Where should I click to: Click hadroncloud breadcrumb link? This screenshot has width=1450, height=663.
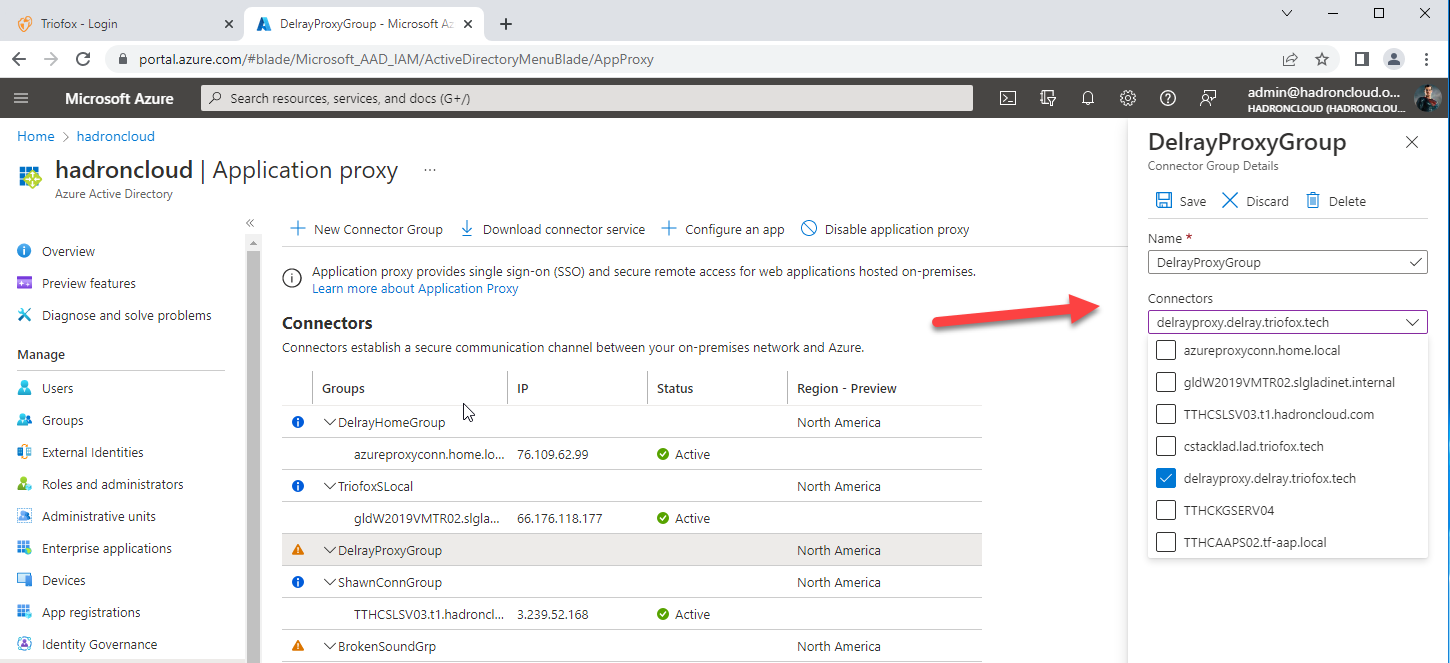tap(116, 136)
